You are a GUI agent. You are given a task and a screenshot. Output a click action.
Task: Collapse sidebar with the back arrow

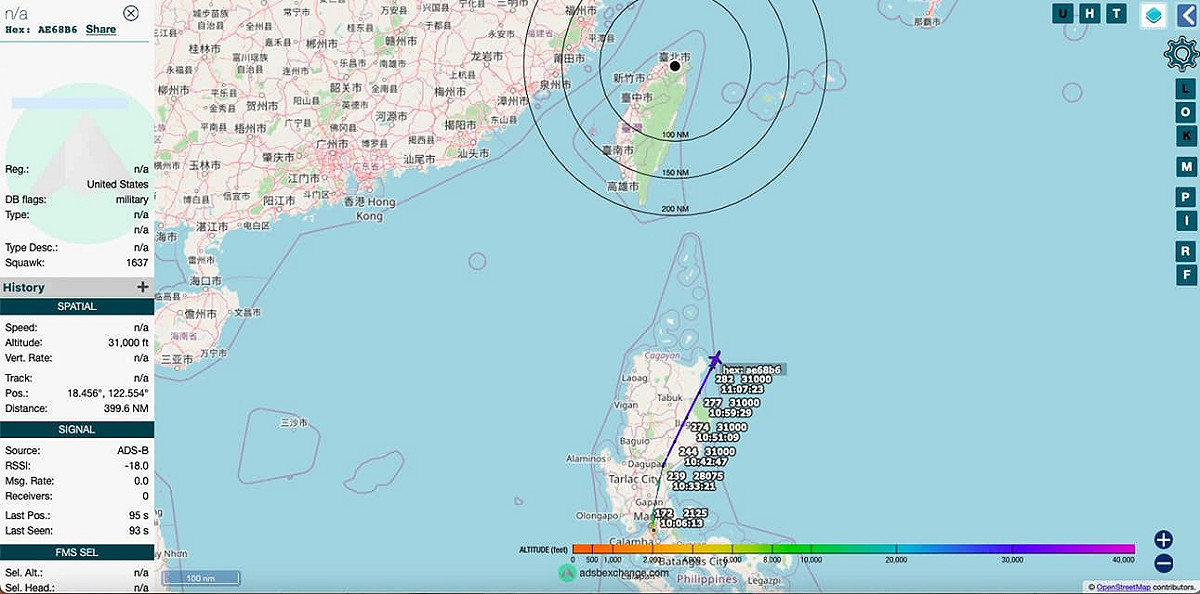click(x=1187, y=16)
